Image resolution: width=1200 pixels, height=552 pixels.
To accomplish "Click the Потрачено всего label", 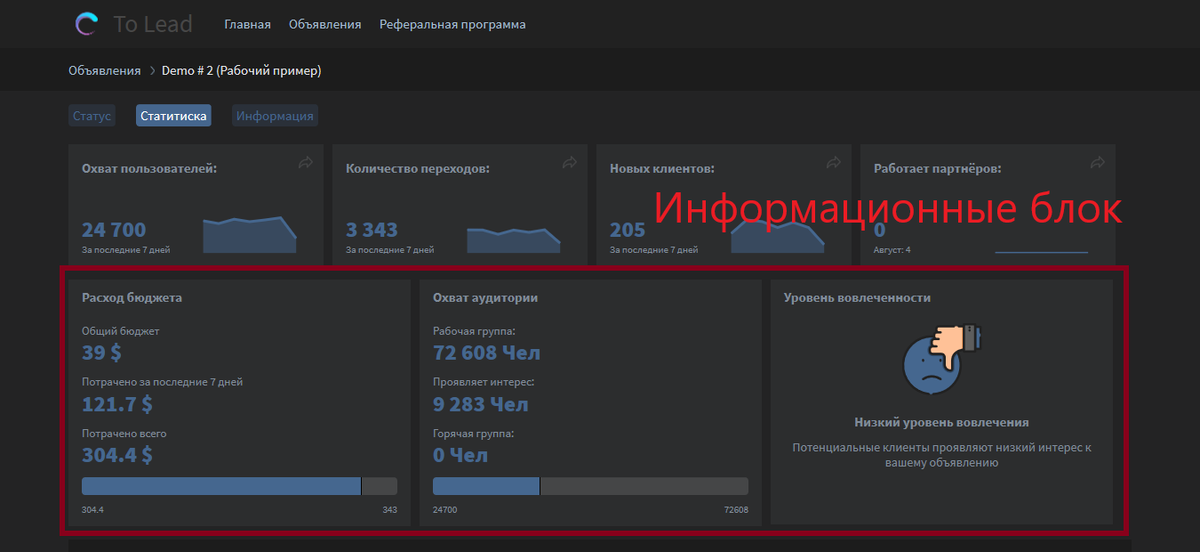I will point(124,434).
